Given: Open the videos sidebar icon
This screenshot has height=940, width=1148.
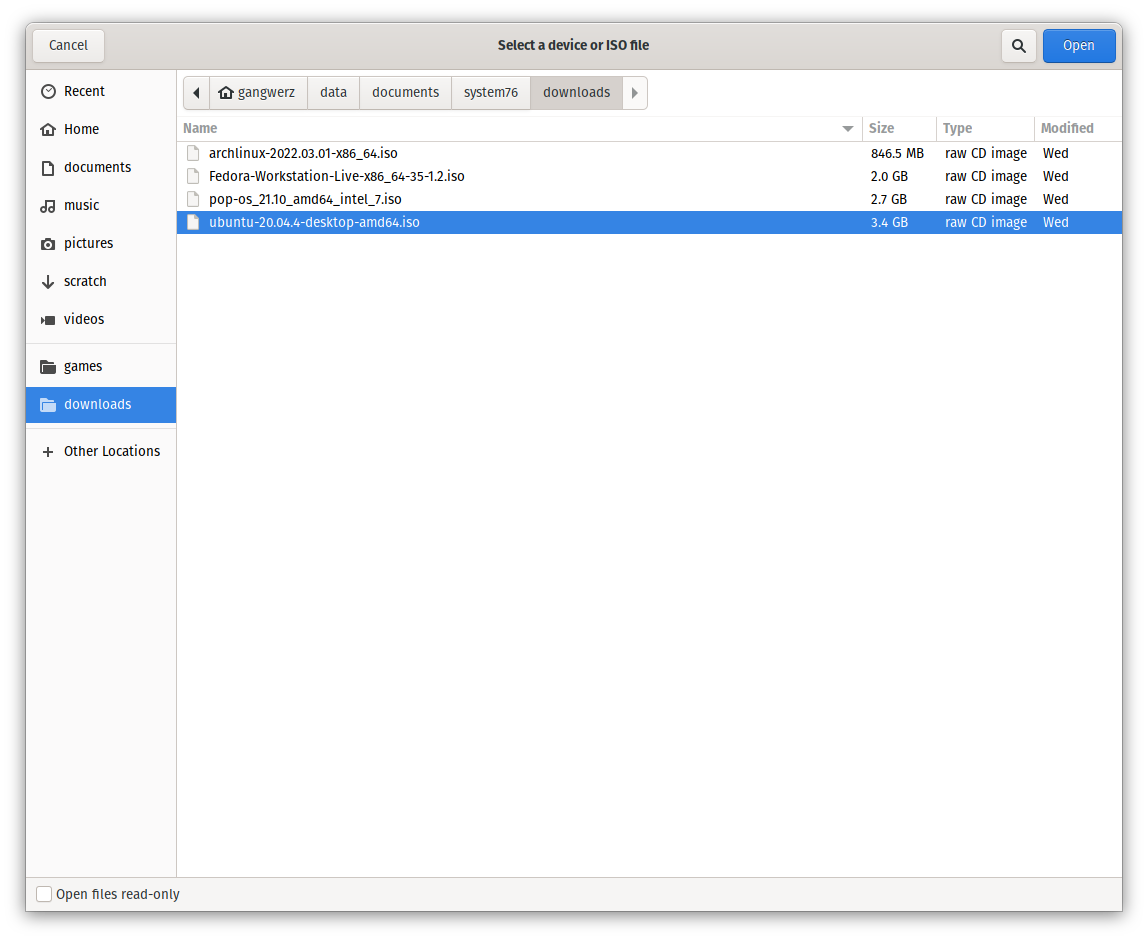Looking at the screenshot, I should (x=48, y=319).
